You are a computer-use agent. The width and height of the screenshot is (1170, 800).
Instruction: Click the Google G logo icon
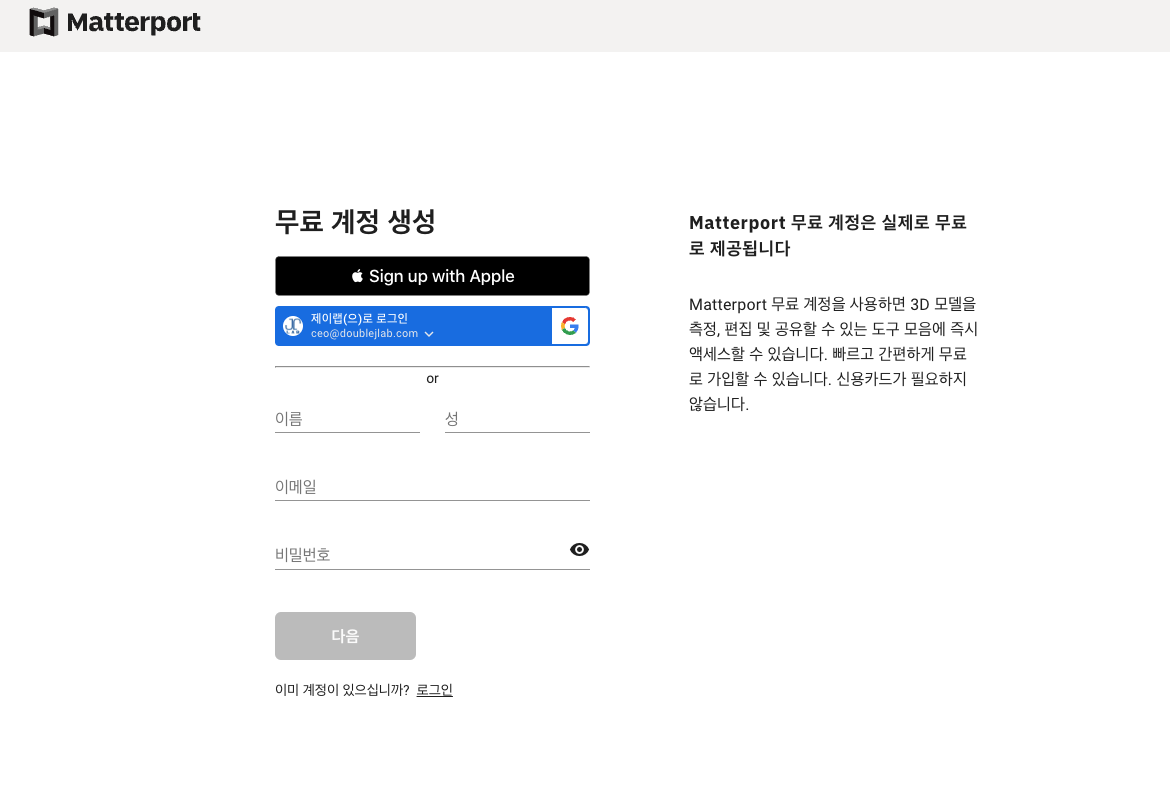pyautogui.click(x=570, y=326)
